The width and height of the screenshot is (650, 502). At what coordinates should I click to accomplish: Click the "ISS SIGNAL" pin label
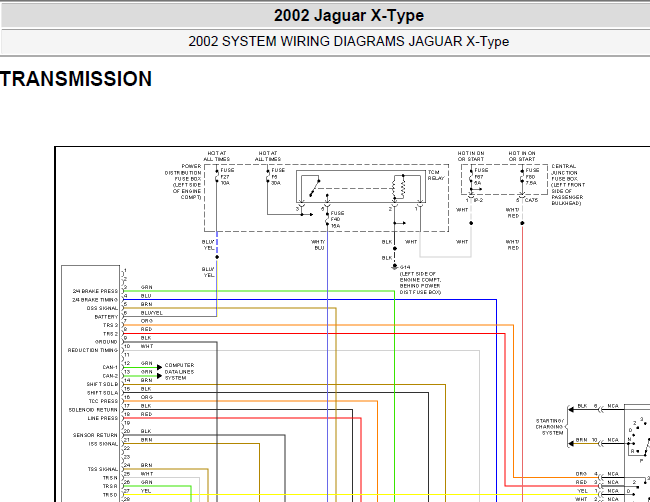(x=103, y=444)
